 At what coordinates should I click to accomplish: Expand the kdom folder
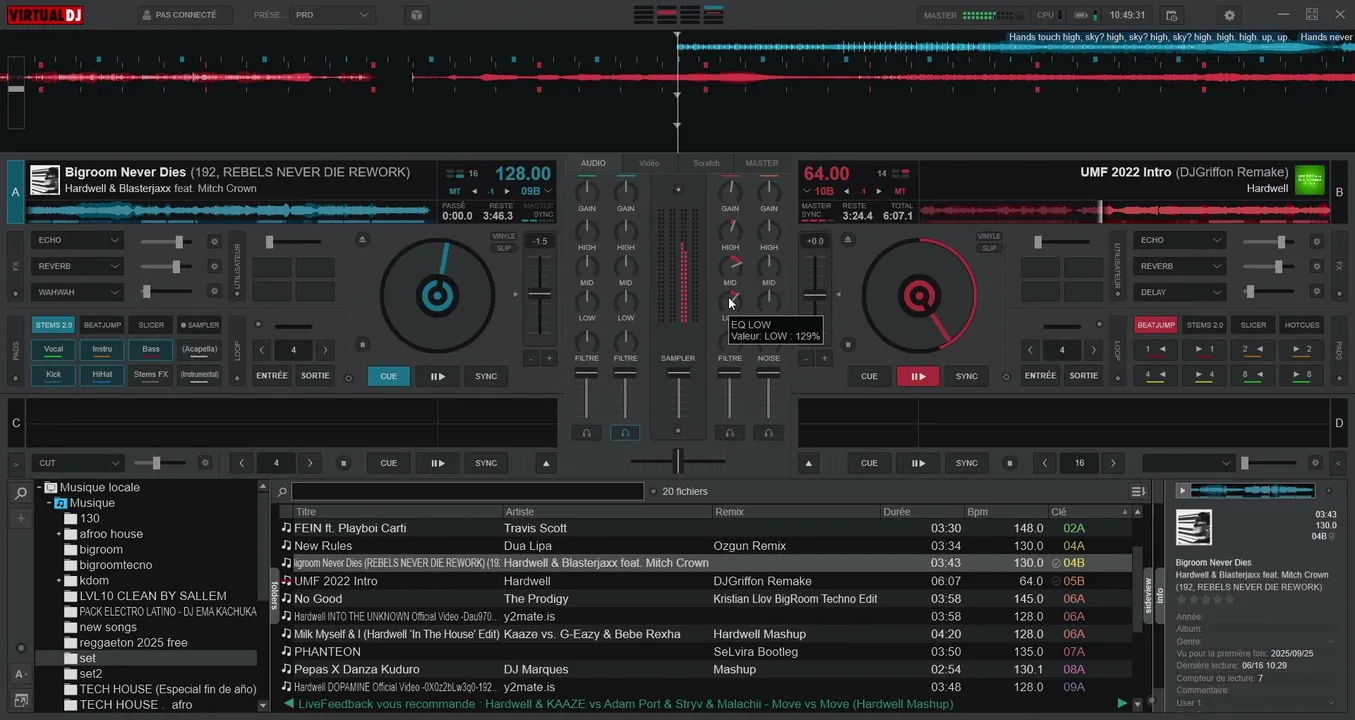[59, 580]
